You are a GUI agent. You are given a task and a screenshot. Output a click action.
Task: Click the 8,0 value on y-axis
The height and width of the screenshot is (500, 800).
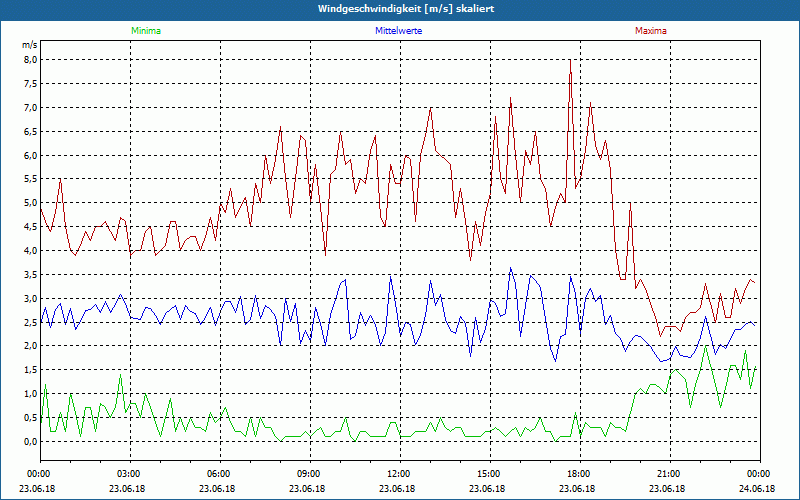[30, 60]
